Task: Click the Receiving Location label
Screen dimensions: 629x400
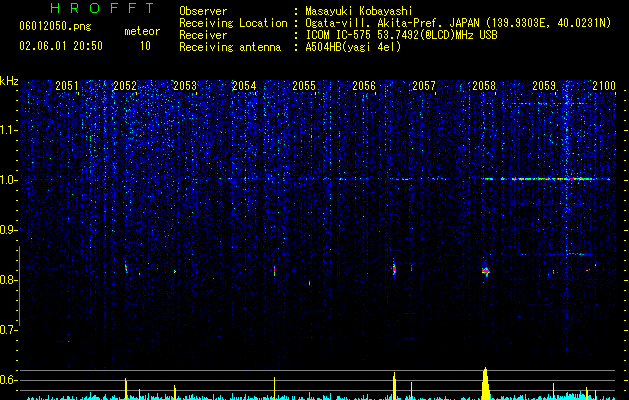Action: point(233,23)
